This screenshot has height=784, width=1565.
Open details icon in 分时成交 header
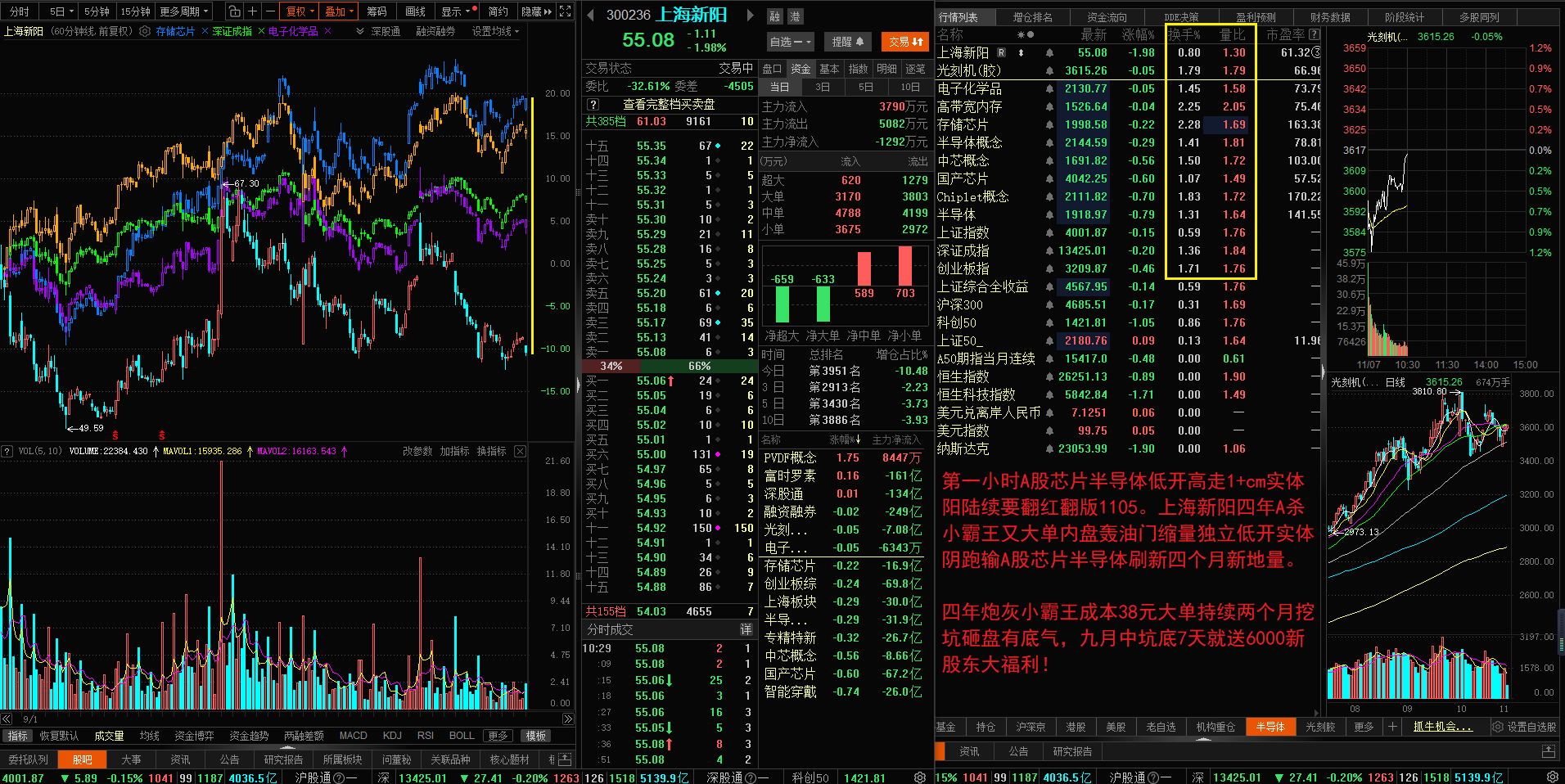tap(746, 629)
